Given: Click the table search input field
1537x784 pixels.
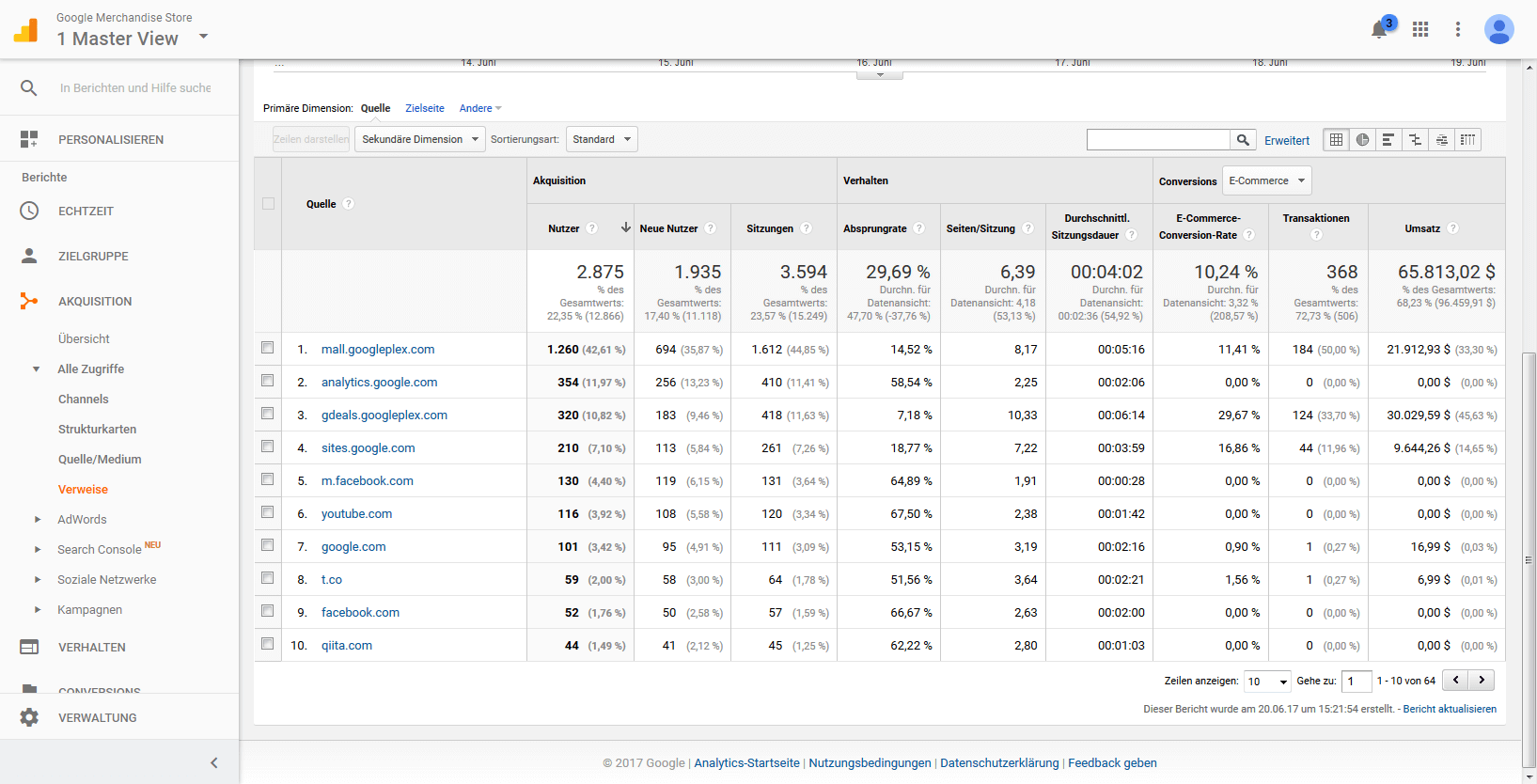Looking at the screenshot, I should tap(1158, 140).
